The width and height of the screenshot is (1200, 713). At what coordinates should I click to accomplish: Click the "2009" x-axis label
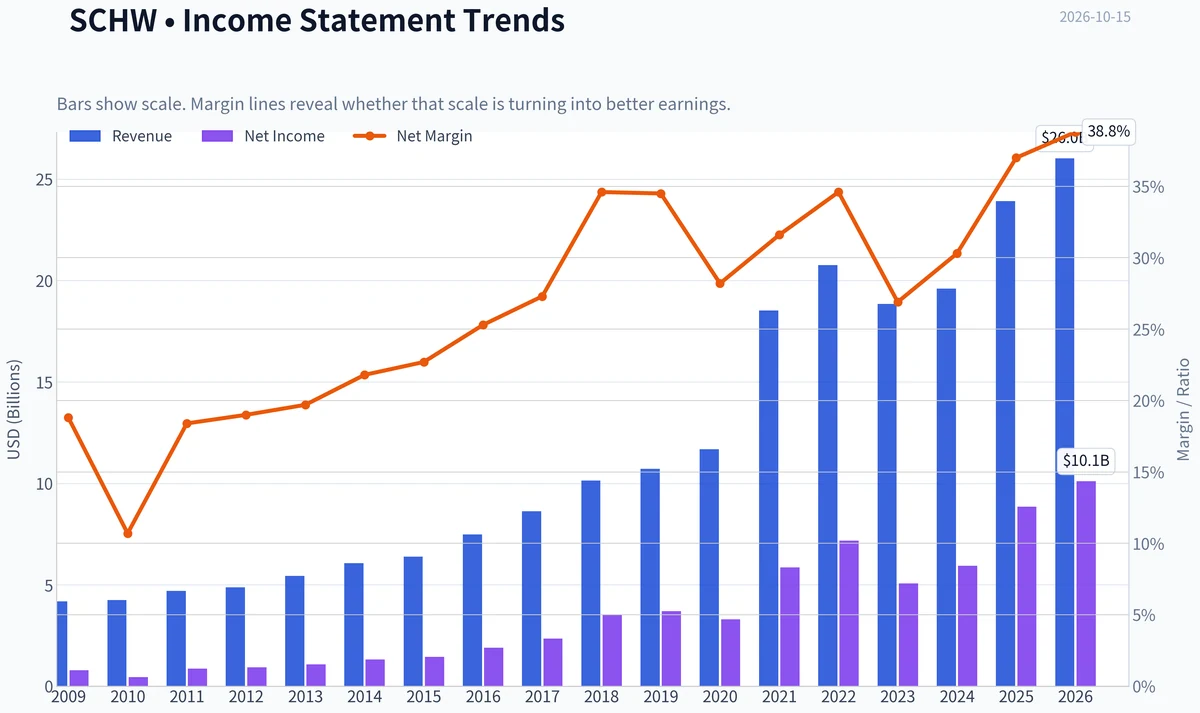[x=68, y=697]
